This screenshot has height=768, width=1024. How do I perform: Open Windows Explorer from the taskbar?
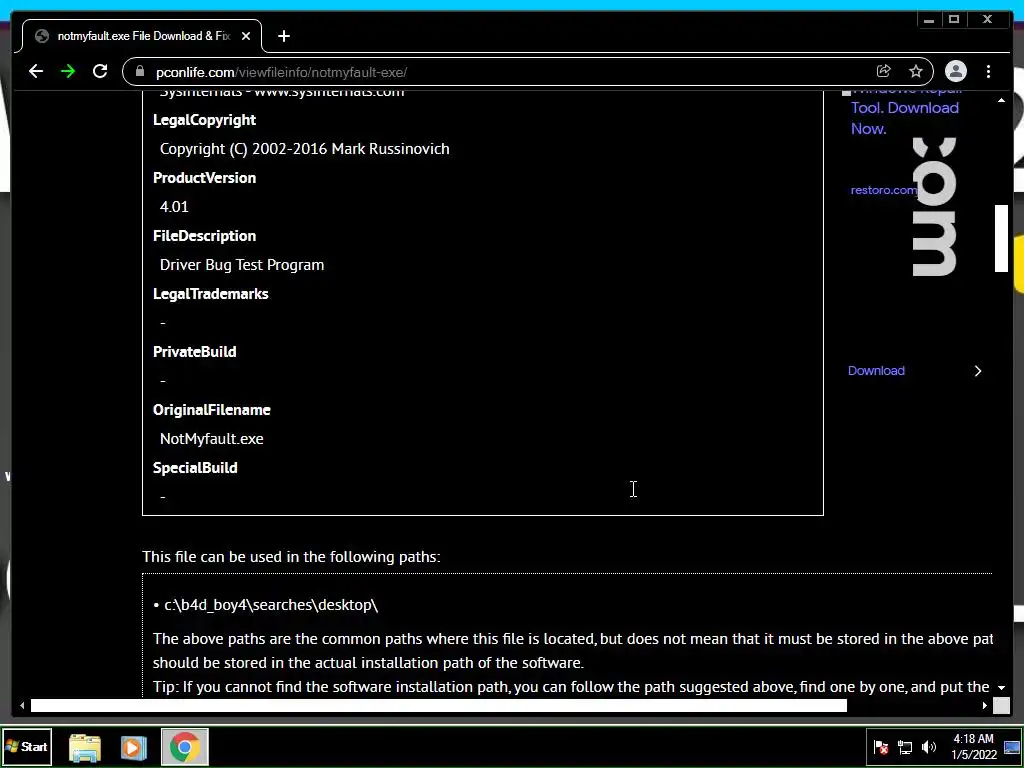[x=85, y=747]
